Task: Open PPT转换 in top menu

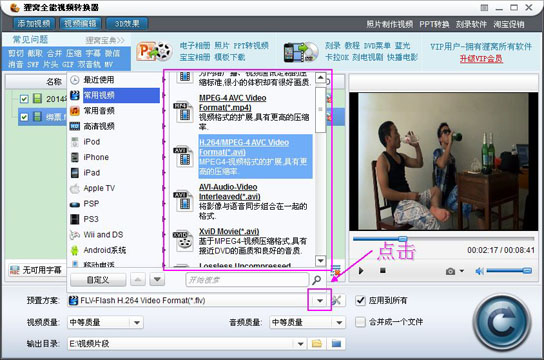Action: (434, 24)
